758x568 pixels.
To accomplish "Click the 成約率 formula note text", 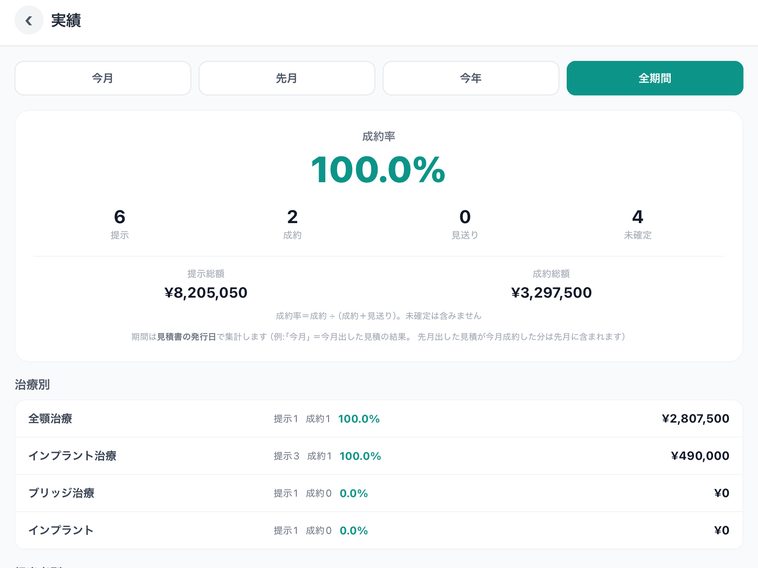I will point(379,316).
